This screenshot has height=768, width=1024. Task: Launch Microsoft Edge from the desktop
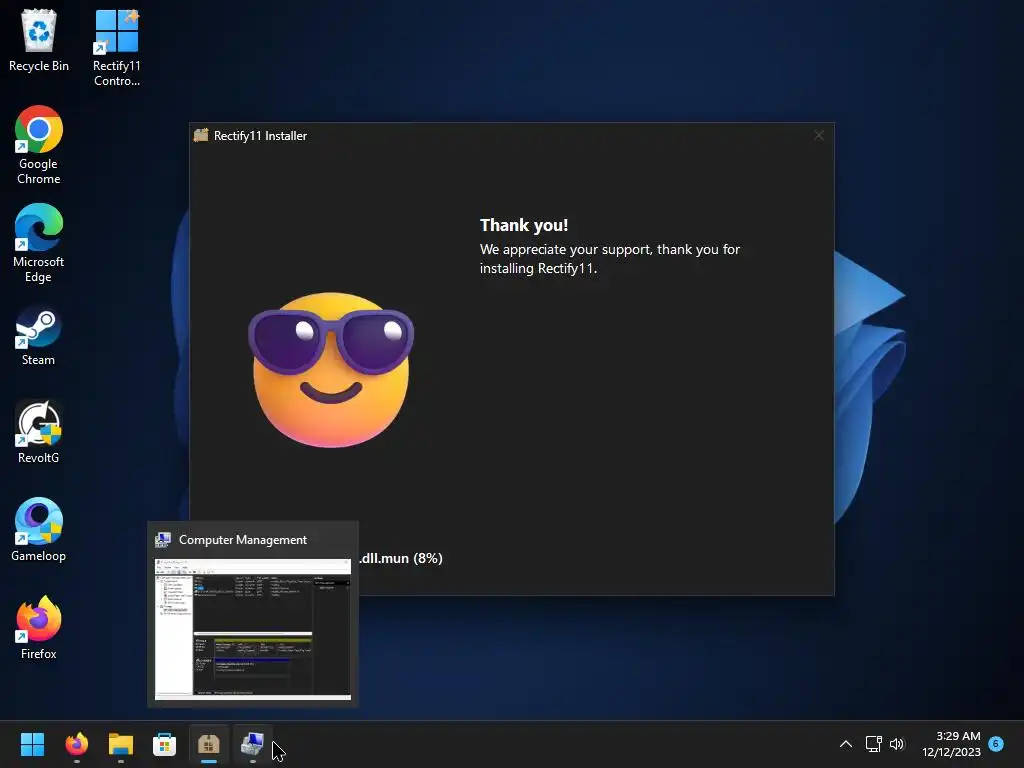(x=39, y=243)
